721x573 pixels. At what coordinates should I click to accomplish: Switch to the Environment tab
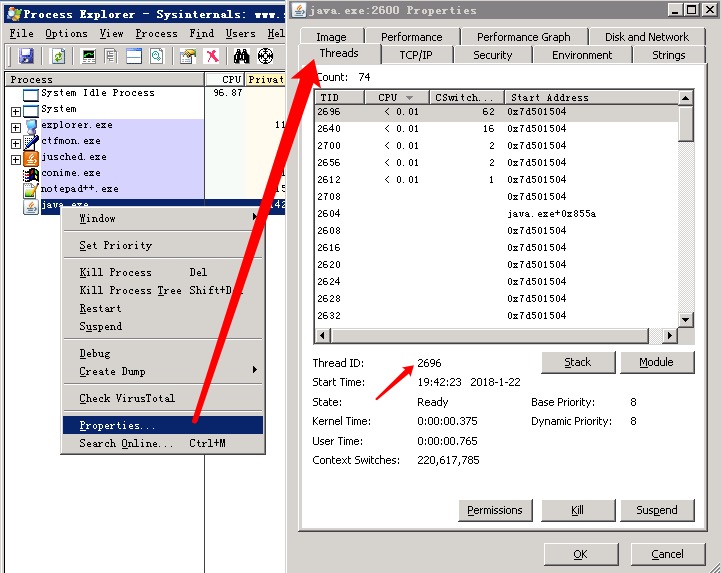coord(582,55)
